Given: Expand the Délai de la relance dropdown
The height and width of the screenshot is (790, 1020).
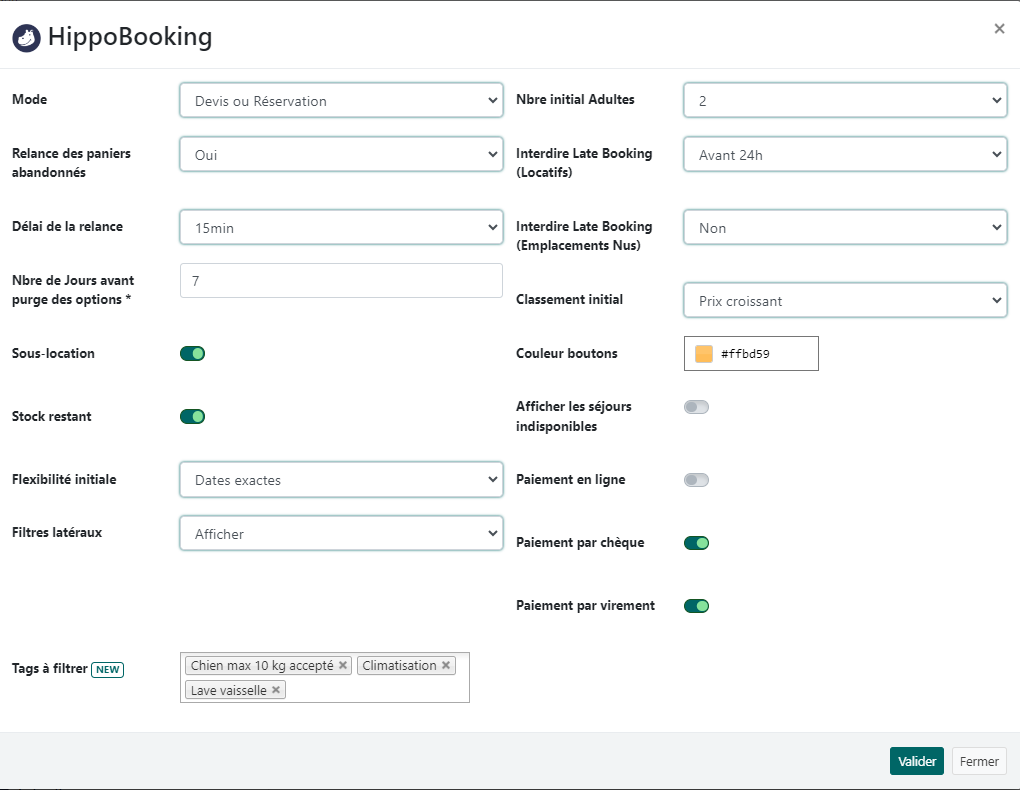Looking at the screenshot, I should (x=341, y=228).
